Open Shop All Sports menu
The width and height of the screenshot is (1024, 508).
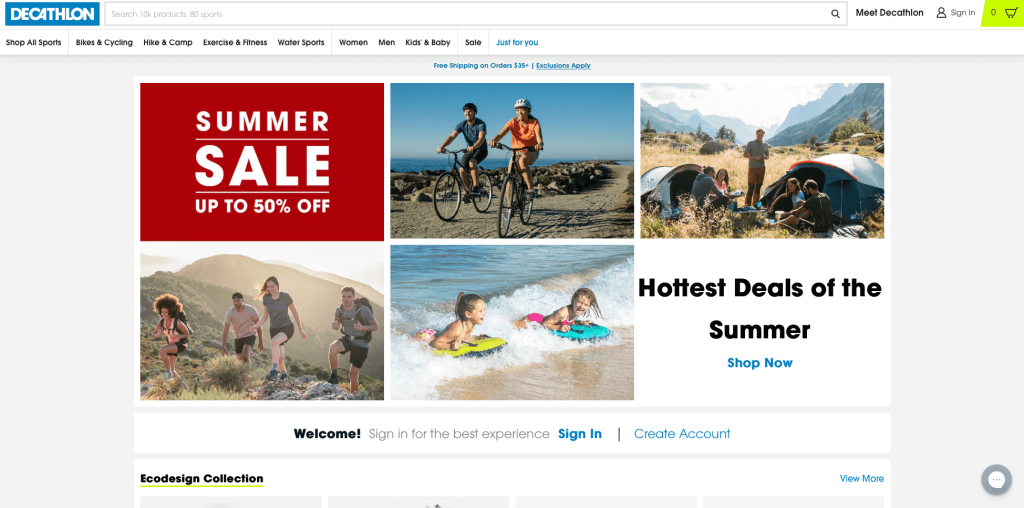[x=33, y=42]
